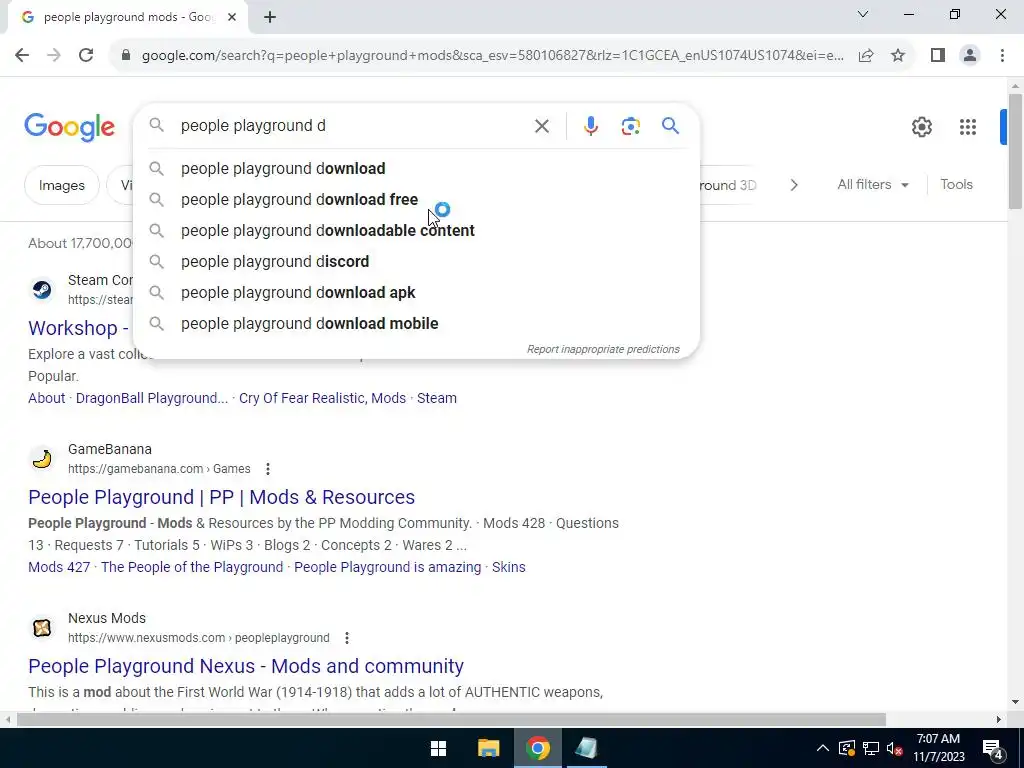
Task: Switch to people playground mods tab
Action: pos(128,18)
